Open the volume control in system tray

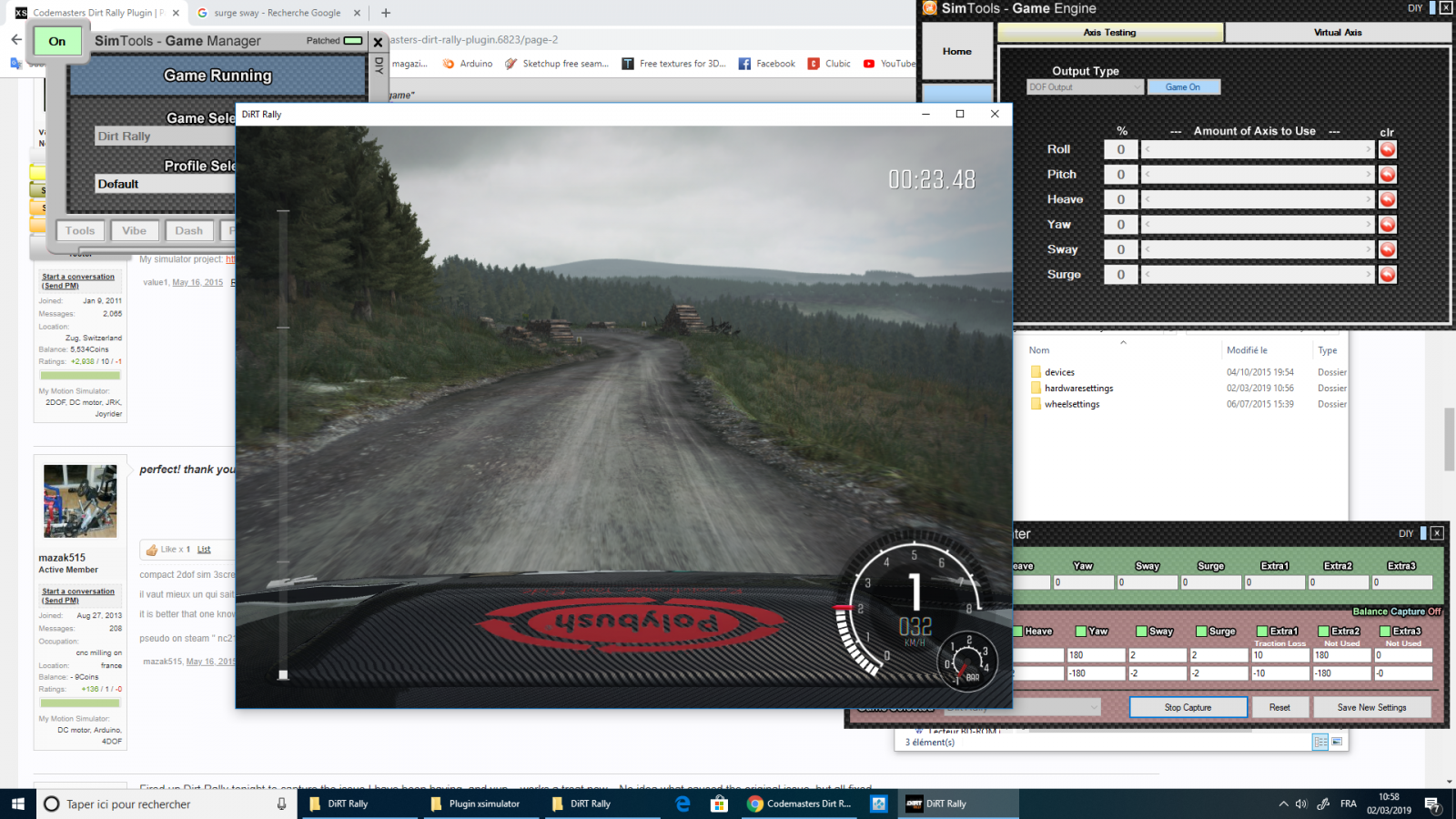(1301, 804)
